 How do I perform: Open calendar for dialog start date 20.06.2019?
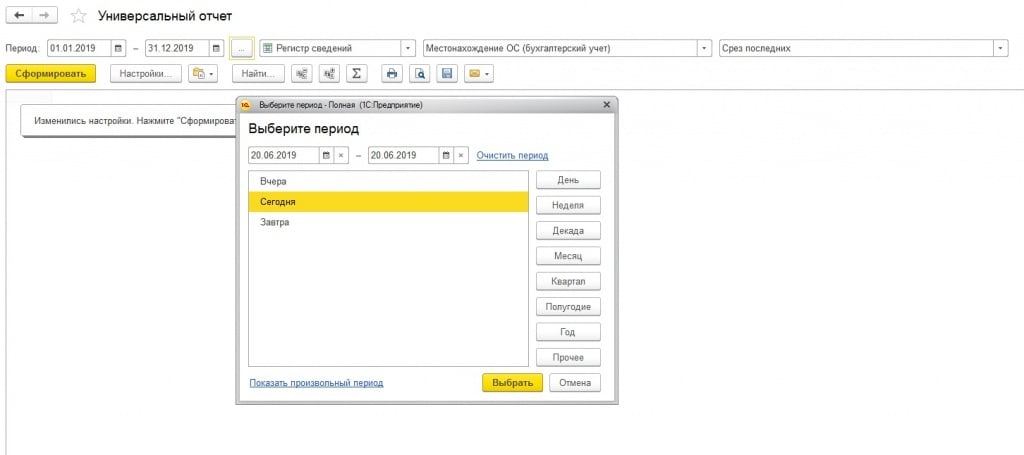326,155
